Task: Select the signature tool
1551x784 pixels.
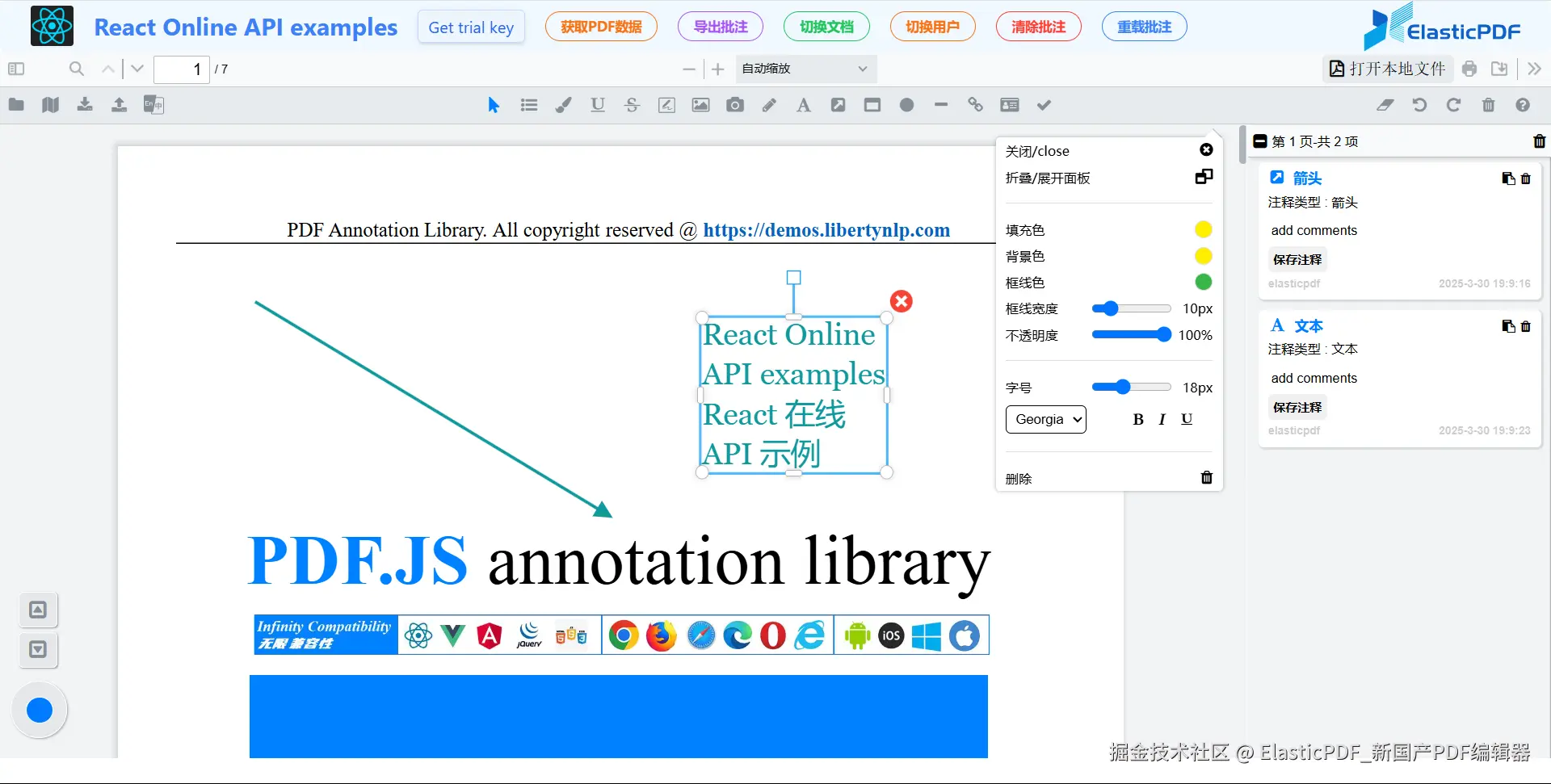Action: pyautogui.click(x=666, y=105)
